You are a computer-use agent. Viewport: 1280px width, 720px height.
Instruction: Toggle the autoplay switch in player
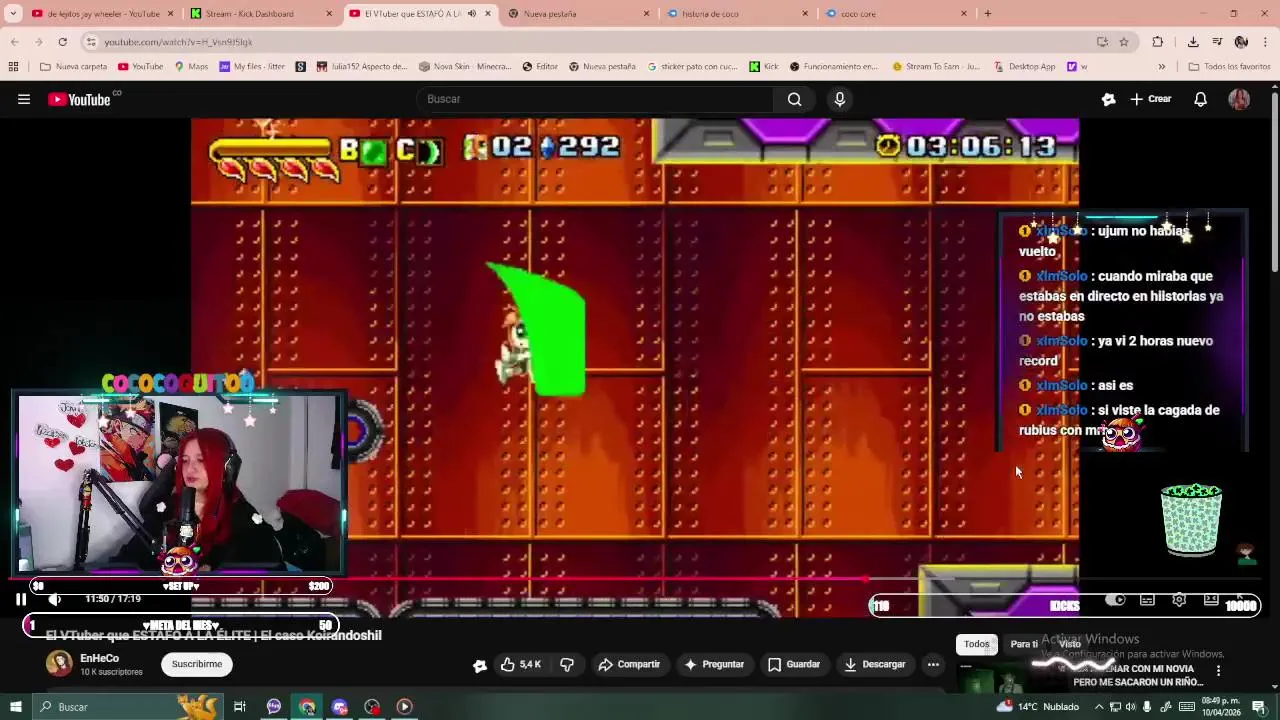[x=1115, y=600]
